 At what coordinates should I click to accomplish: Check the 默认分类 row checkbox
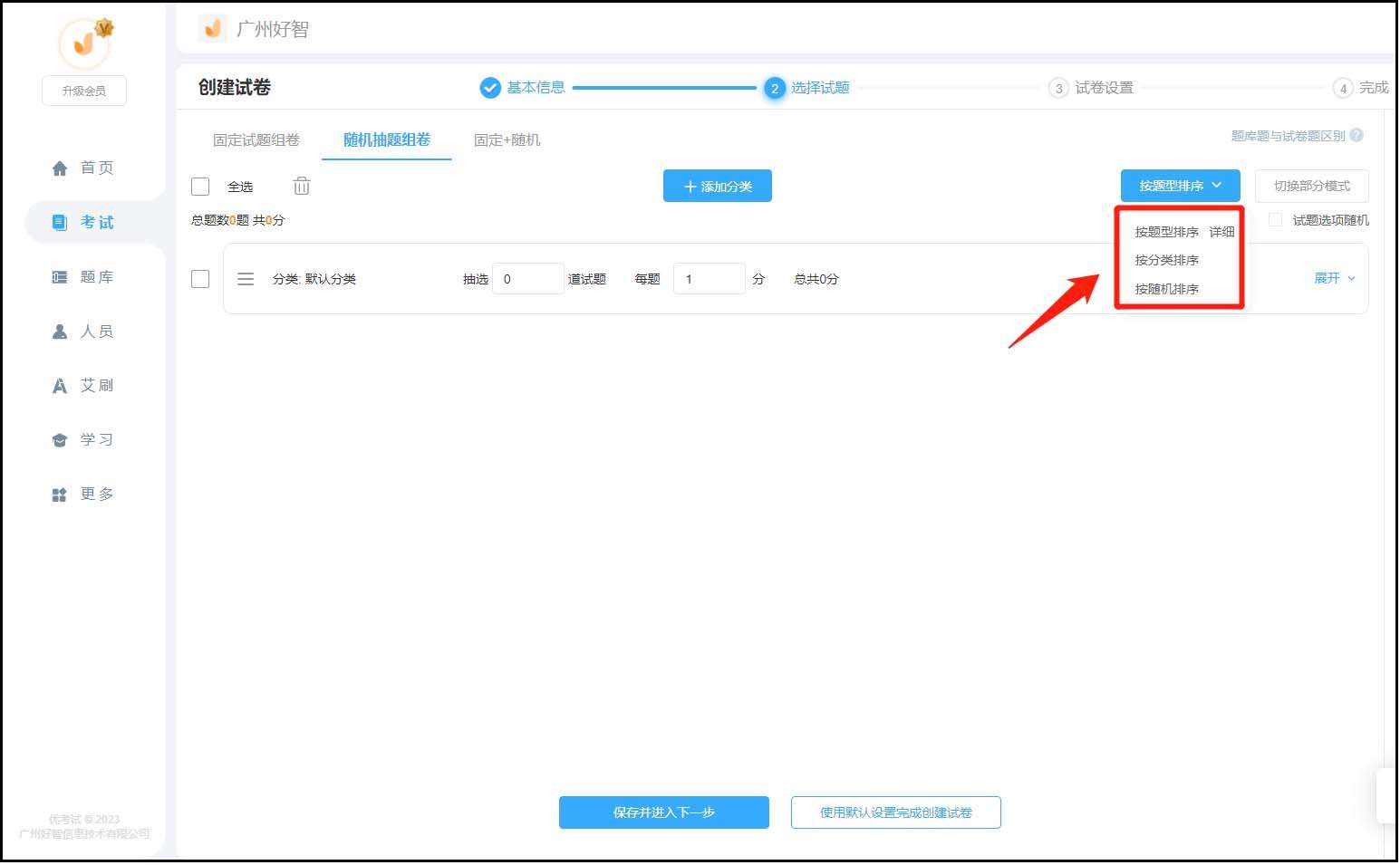point(200,279)
